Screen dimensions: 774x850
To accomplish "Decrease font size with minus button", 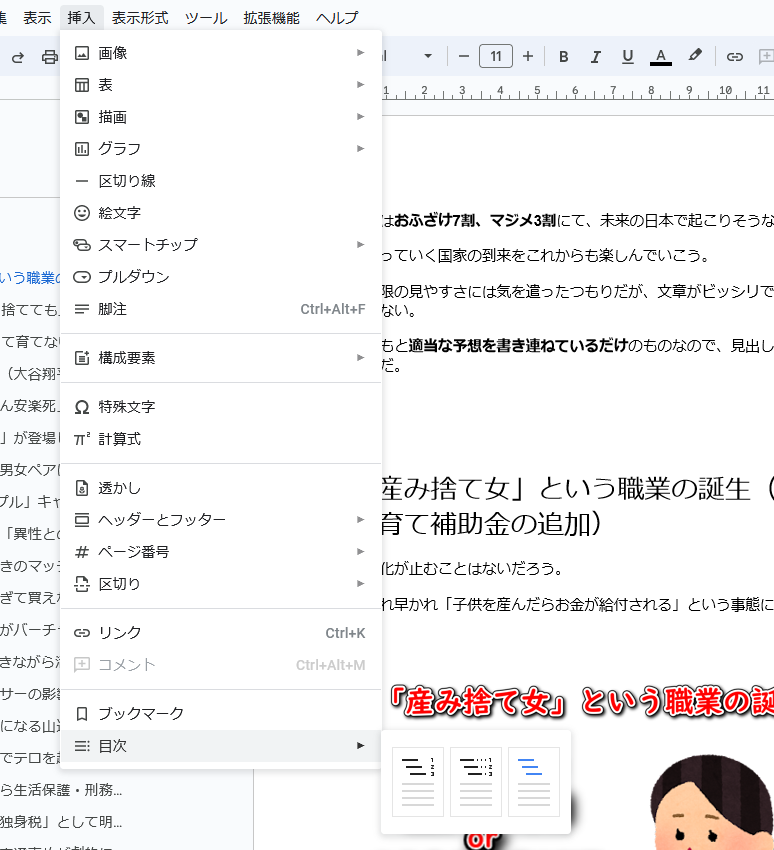I will pyautogui.click(x=463, y=56).
